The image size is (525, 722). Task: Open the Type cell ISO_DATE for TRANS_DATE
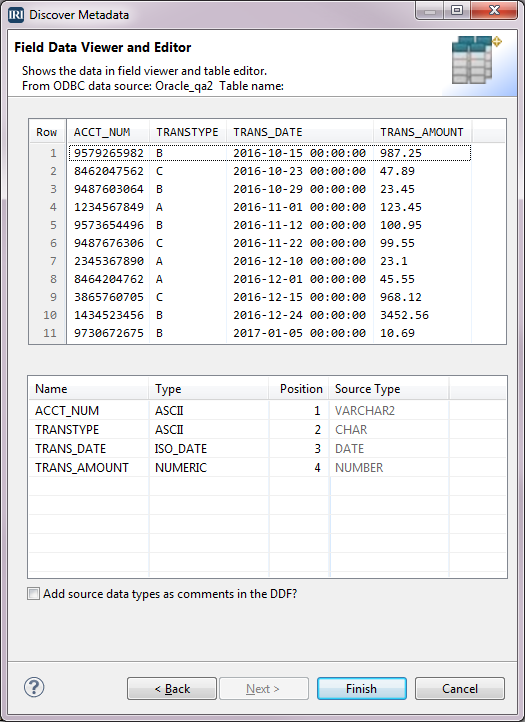click(208, 448)
